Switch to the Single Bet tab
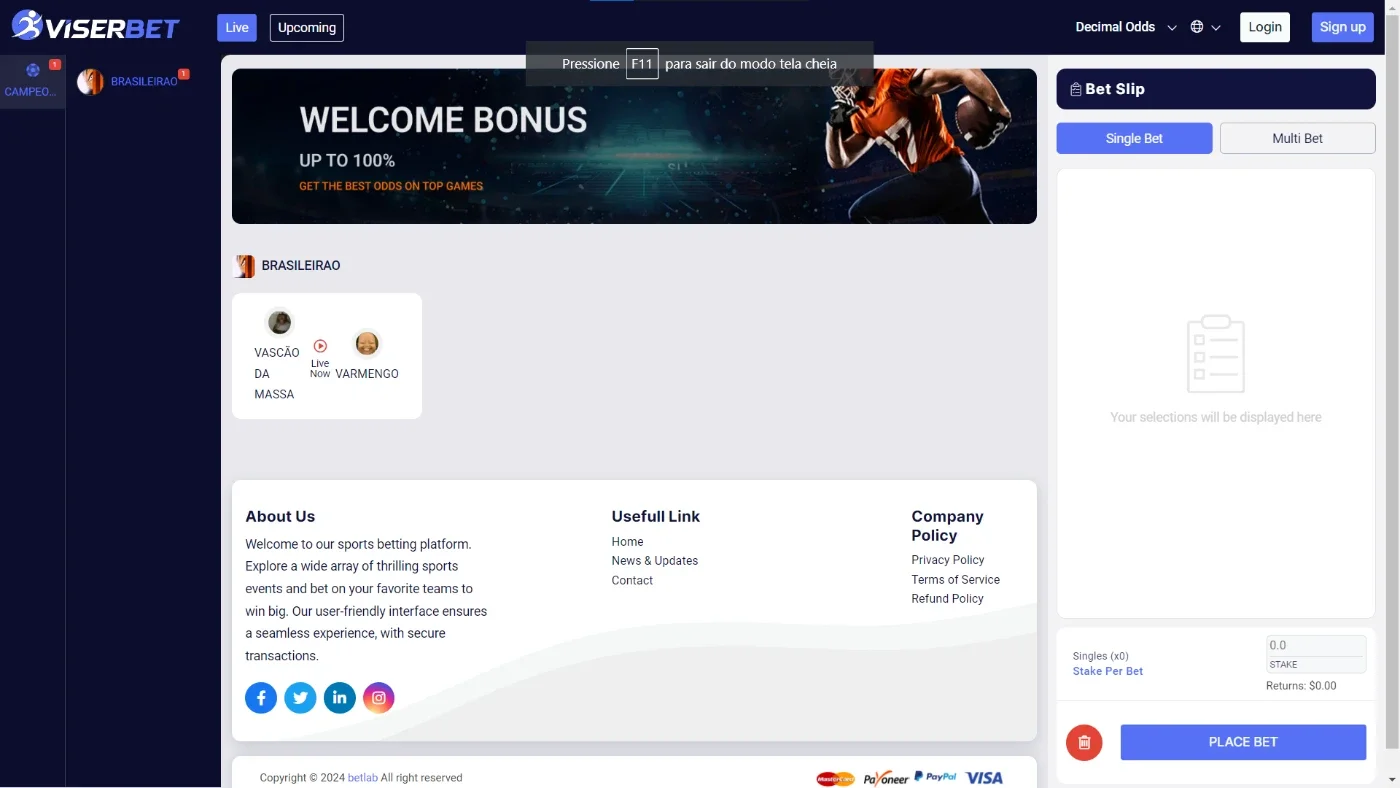This screenshot has height=788, width=1400. 1134,138
